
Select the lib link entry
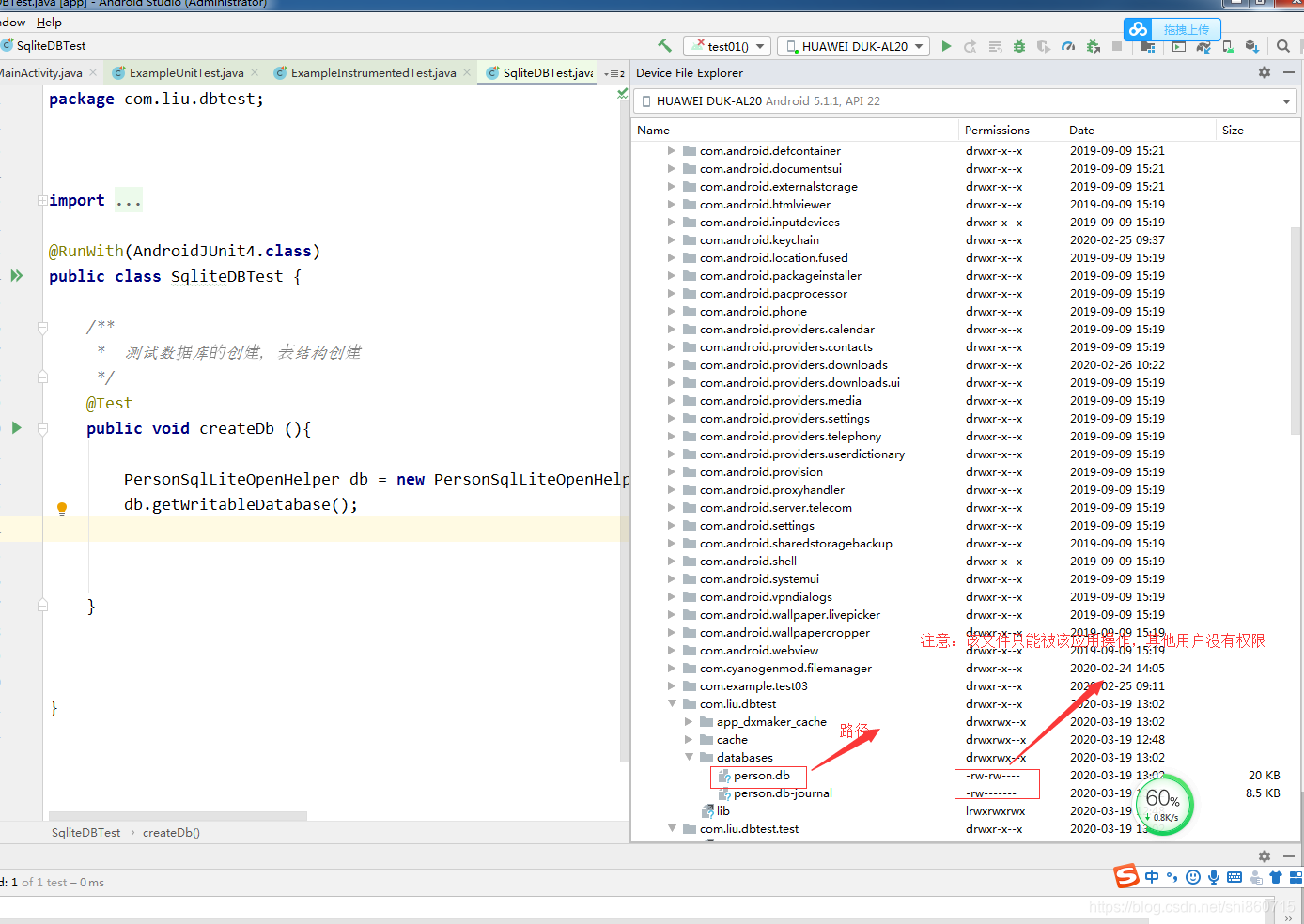click(722, 811)
